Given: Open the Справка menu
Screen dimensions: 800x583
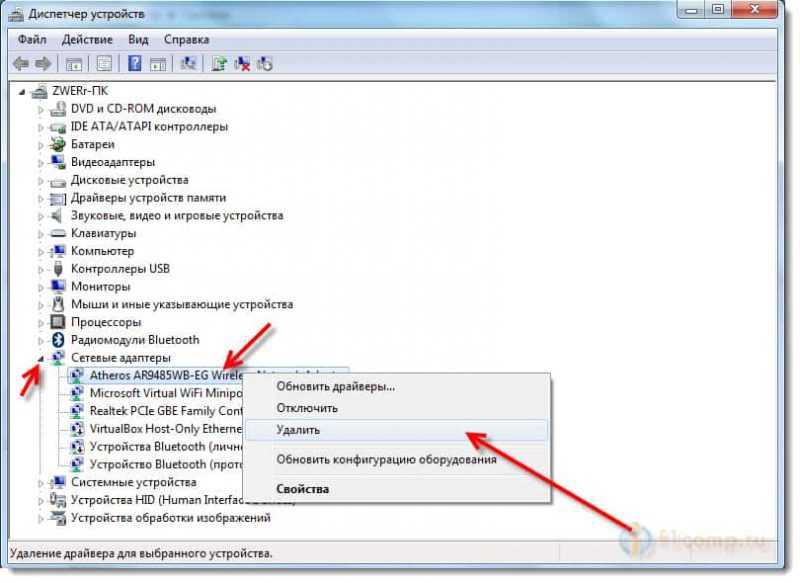Looking at the screenshot, I should (186, 39).
